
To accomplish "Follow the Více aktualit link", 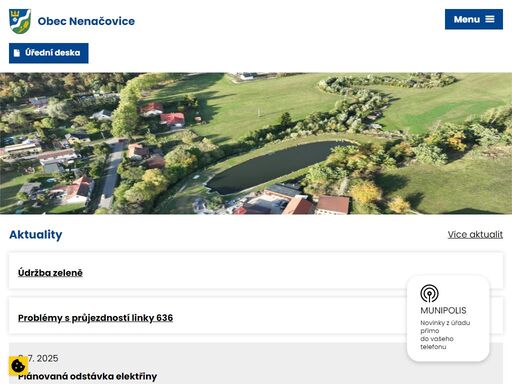I will [x=475, y=234].
